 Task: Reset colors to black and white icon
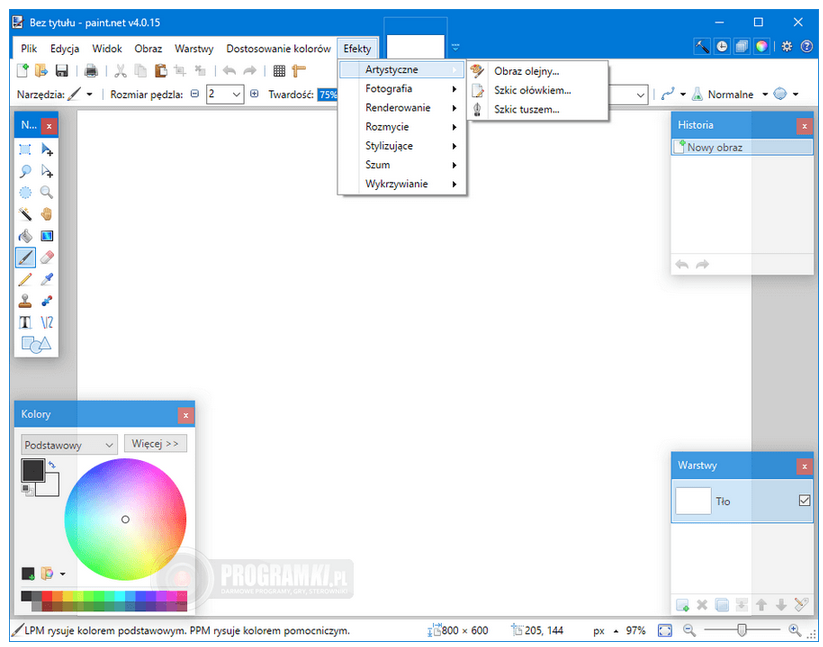[x=27, y=490]
